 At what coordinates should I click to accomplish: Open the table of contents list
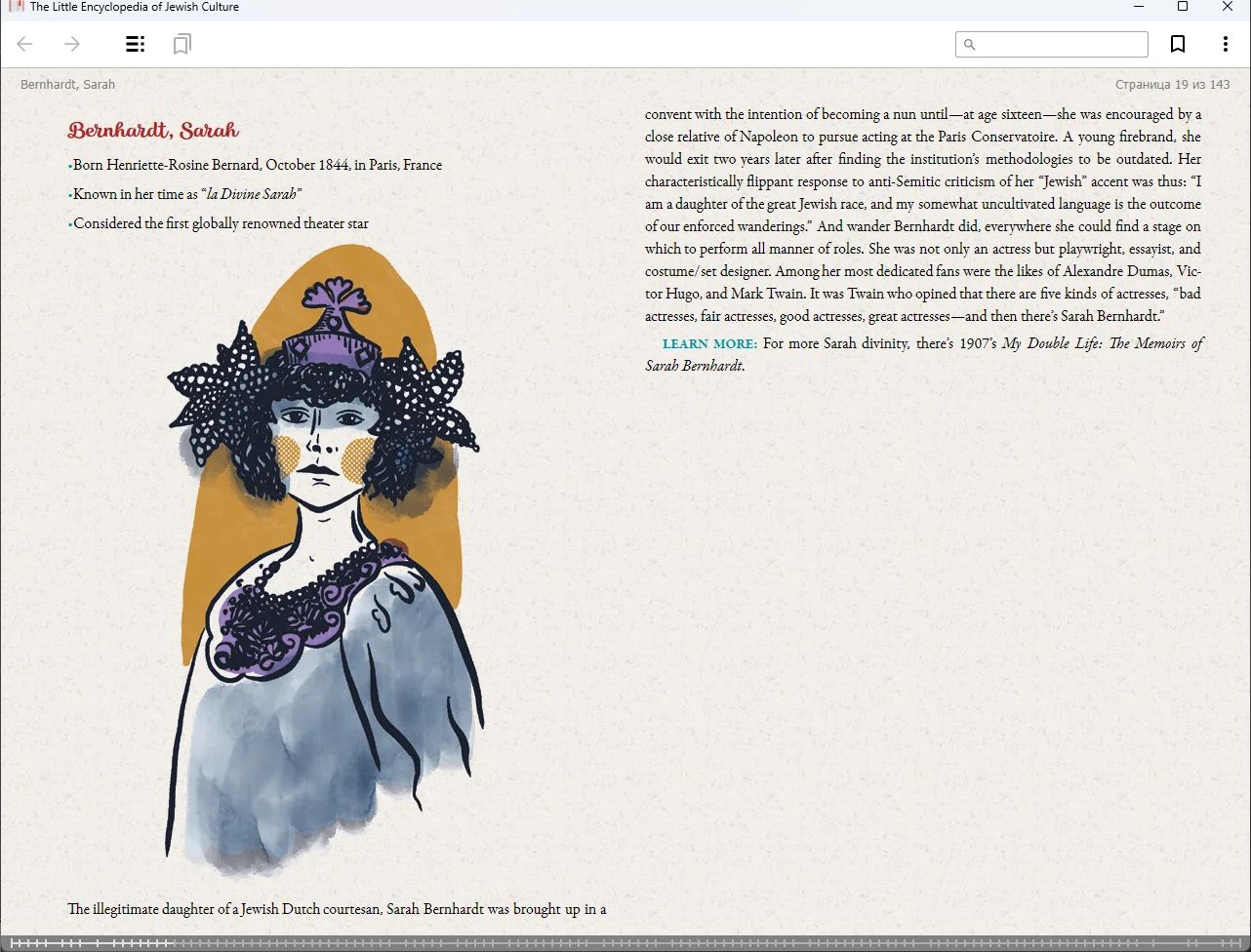(136, 44)
